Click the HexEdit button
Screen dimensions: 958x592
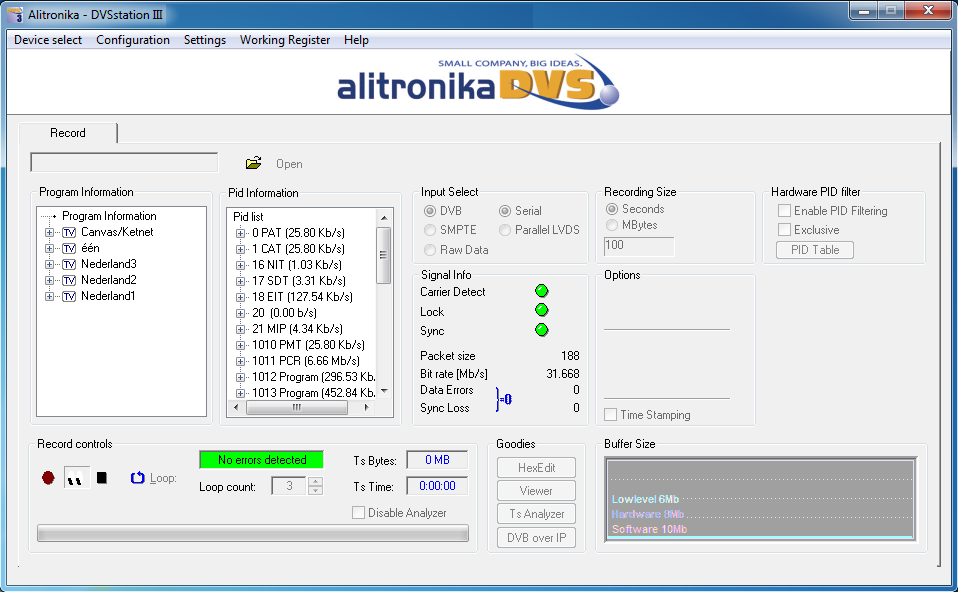tap(536, 468)
